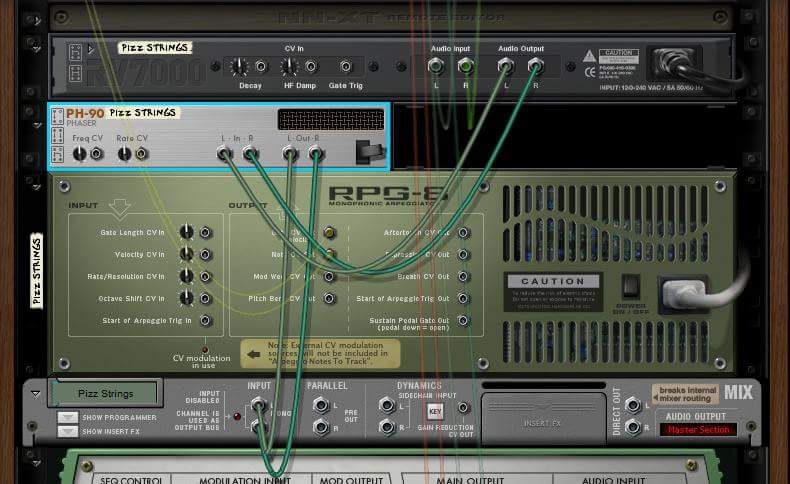Adjust the RPG-8 Octave Shift CV trim knob
This screenshot has height=484, width=790.
pos(186,298)
